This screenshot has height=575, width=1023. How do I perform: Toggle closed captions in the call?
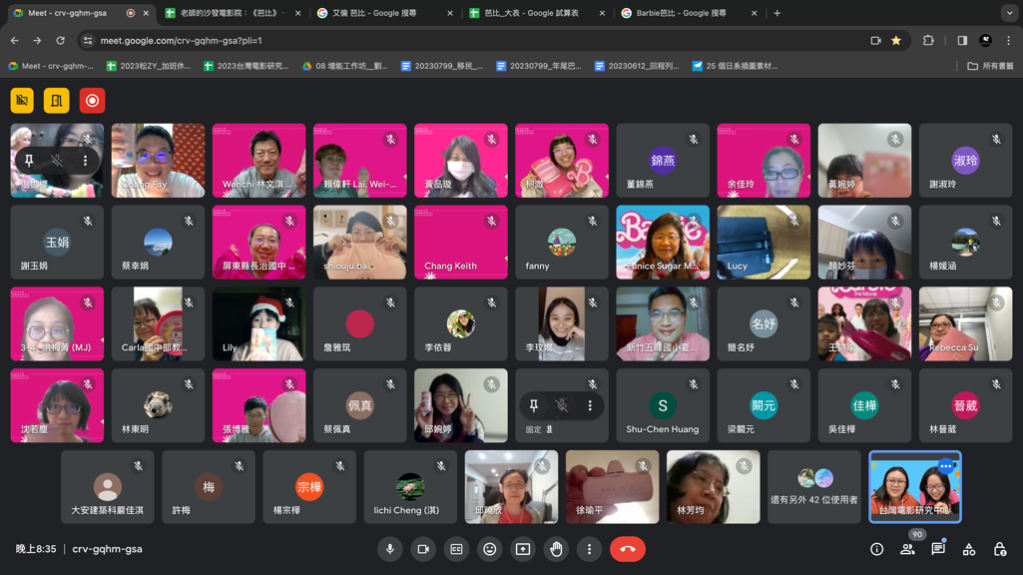tap(456, 549)
